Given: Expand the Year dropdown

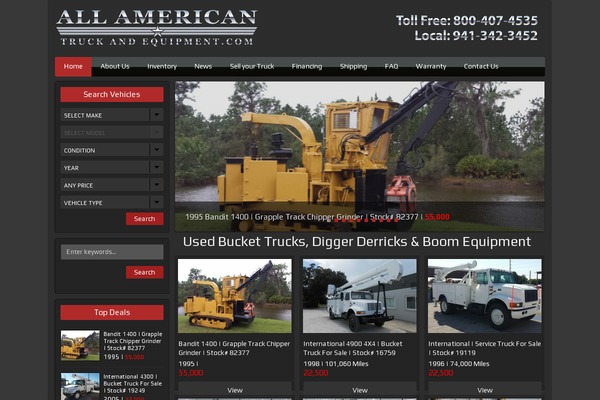Looking at the screenshot, I should coord(112,167).
